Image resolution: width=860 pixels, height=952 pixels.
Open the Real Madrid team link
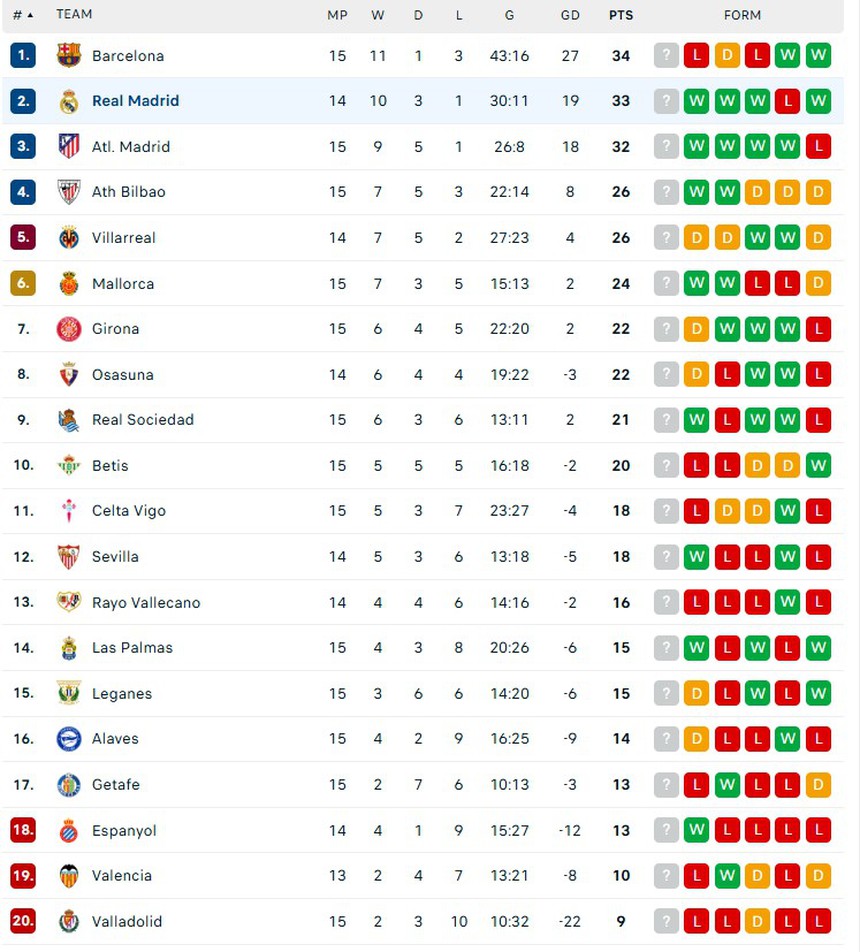(x=135, y=101)
